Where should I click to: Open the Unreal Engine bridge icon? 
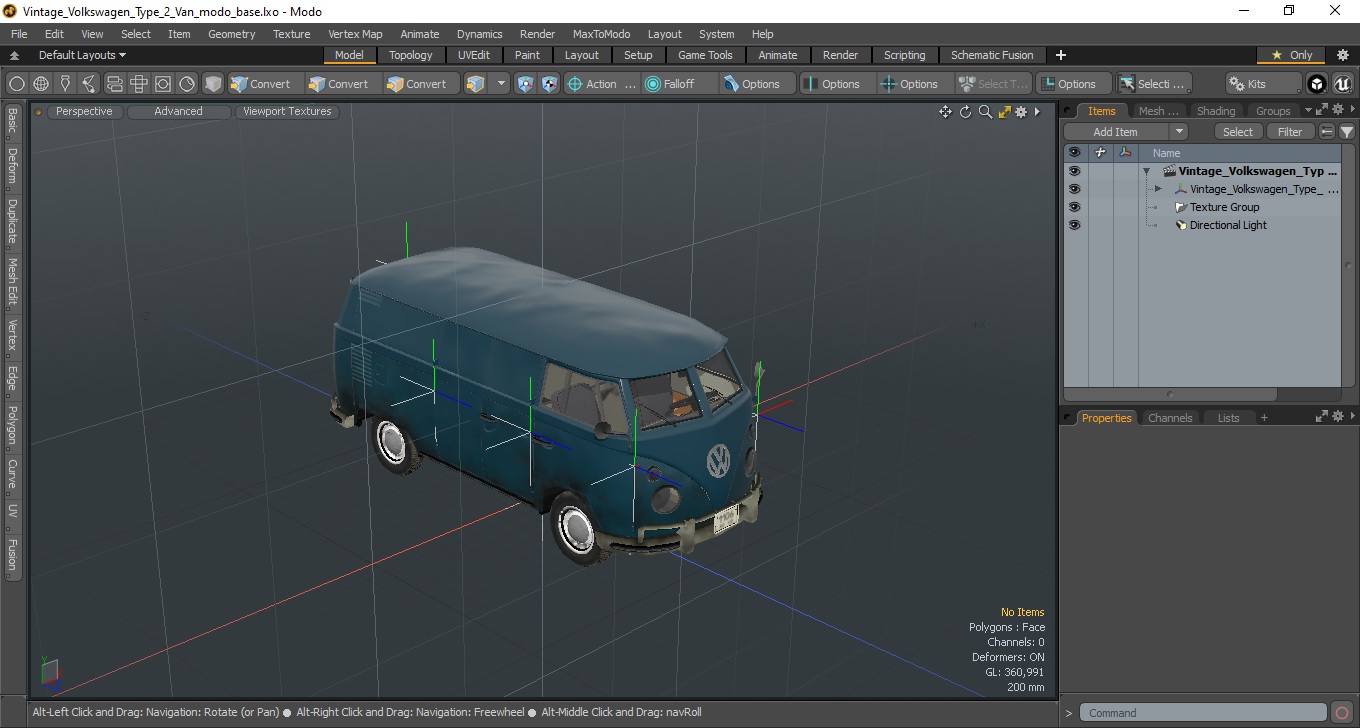[x=1343, y=84]
